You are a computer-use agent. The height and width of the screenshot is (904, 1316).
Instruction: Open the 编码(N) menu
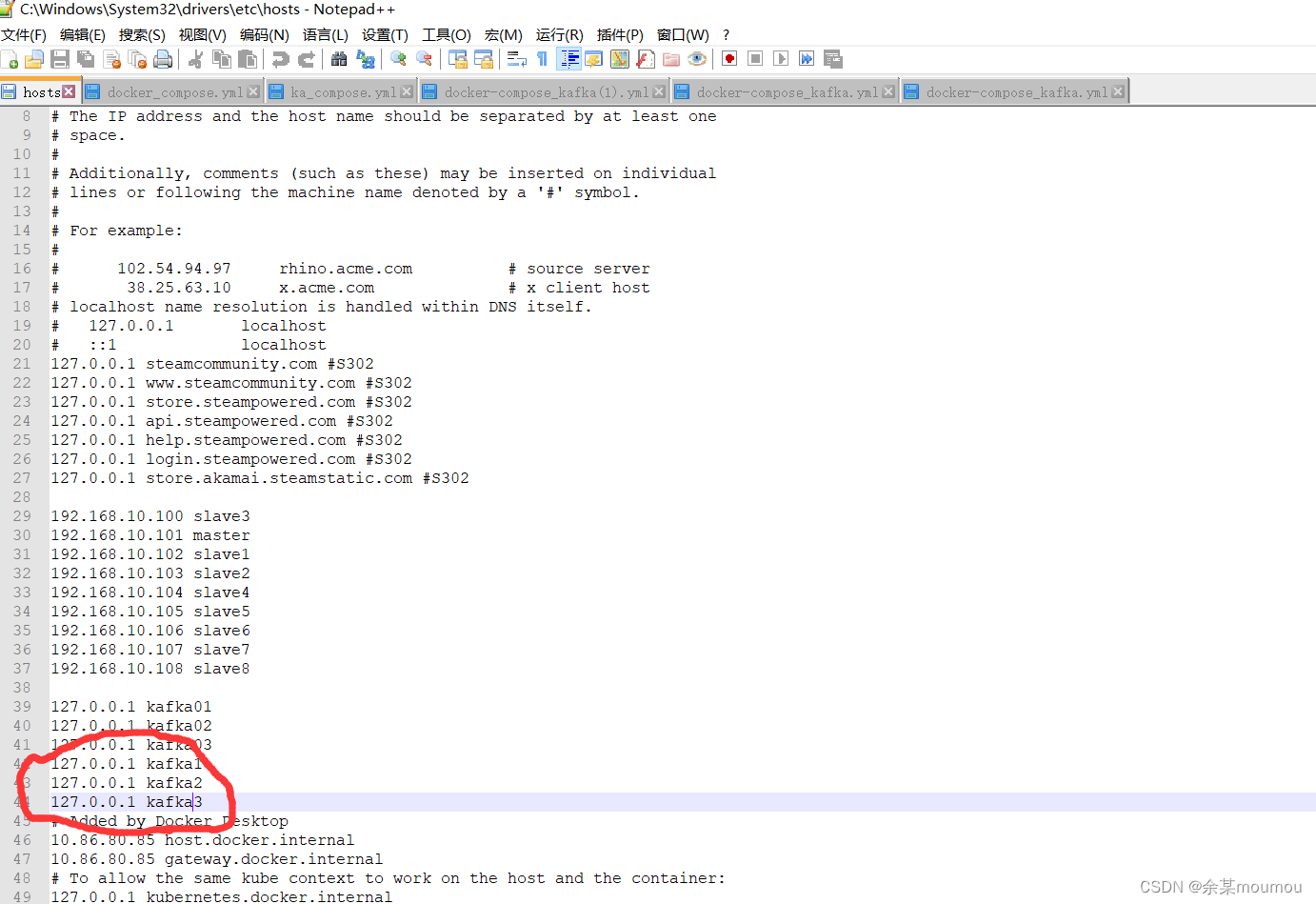click(x=264, y=35)
